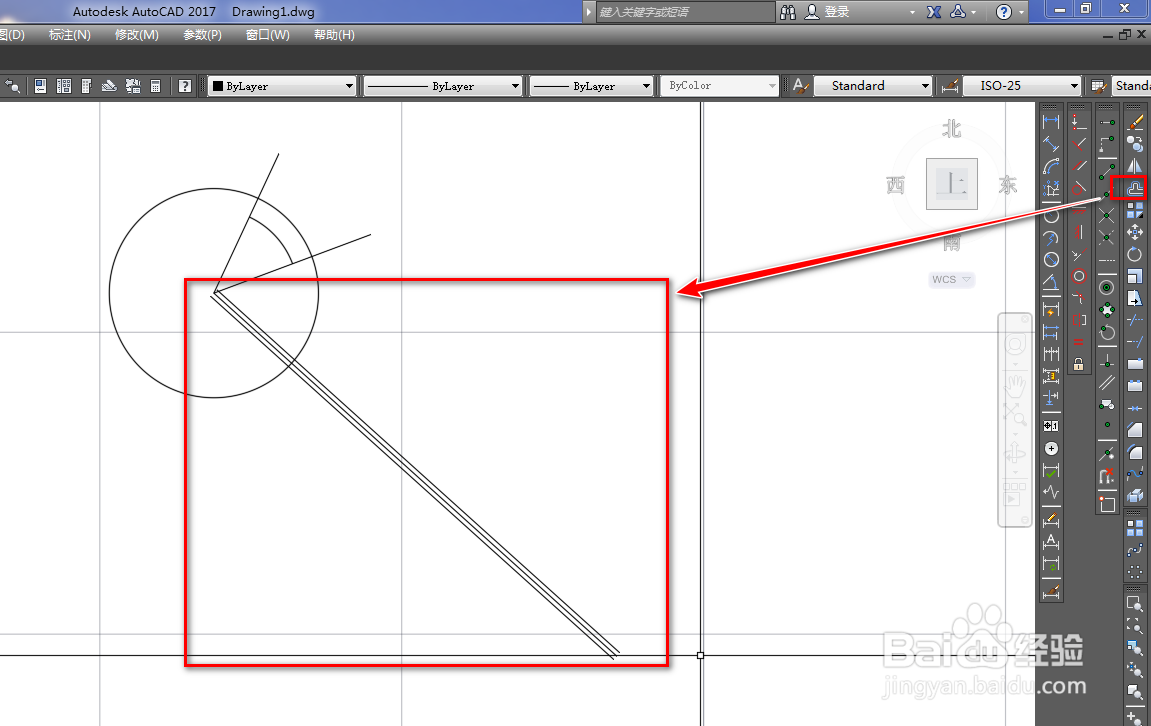Select the Diameter dimension tool

click(x=1051, y=259)
